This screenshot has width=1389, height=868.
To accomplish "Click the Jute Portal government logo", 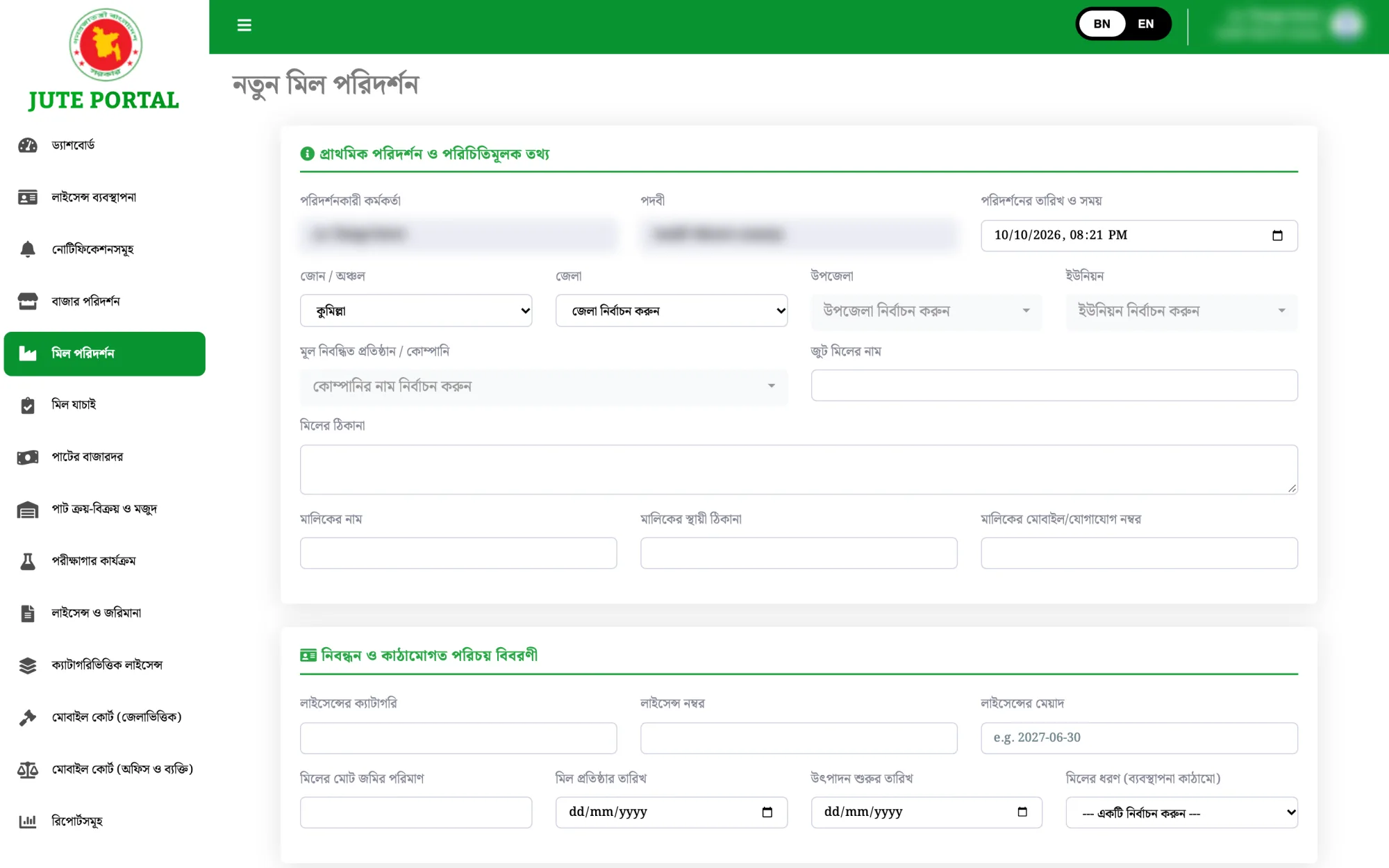I will [x=106, y=44].
